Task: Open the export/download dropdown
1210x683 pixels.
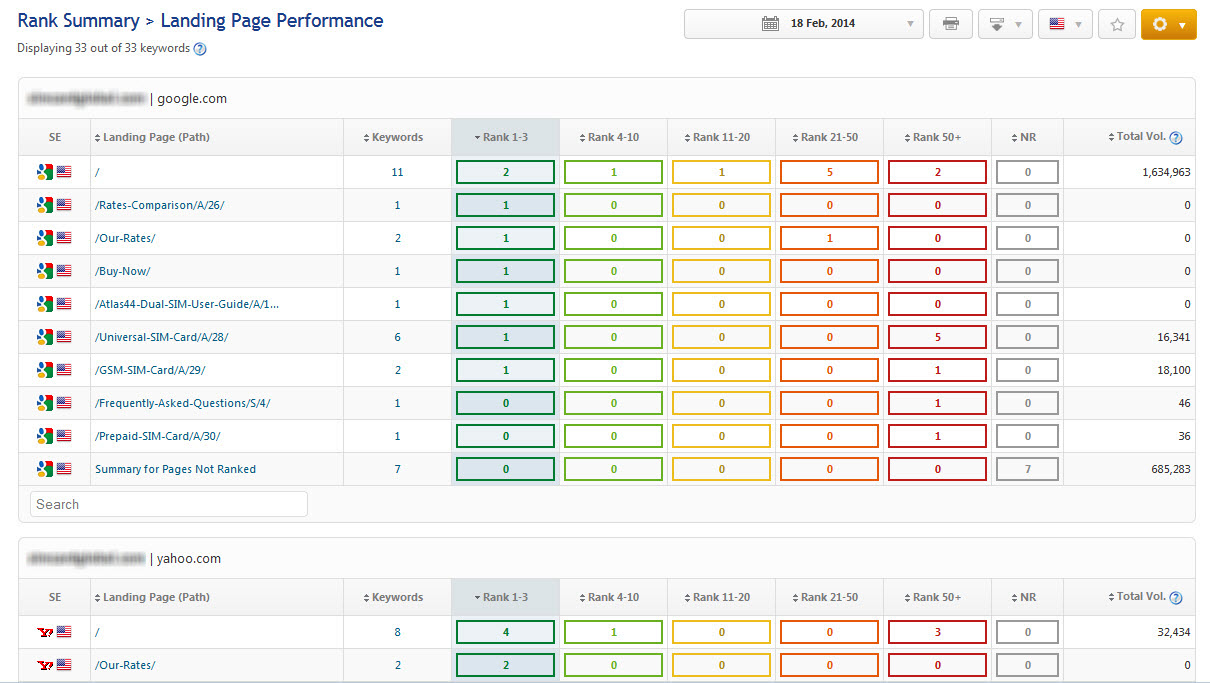Action: point(1005,24)
